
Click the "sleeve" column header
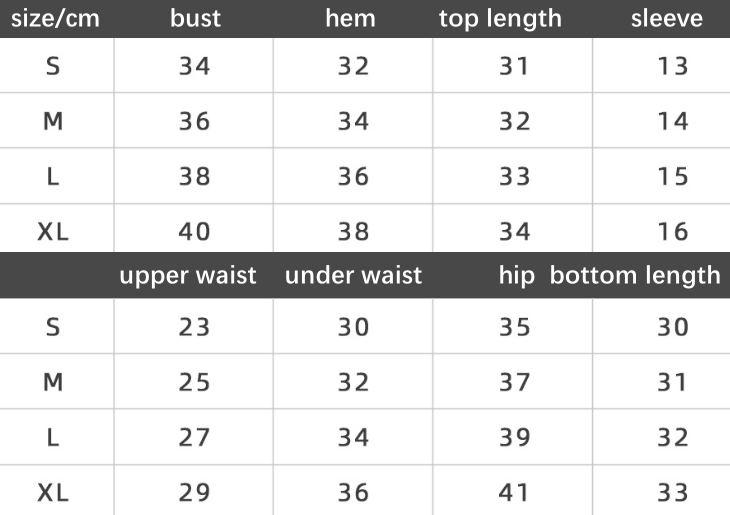(x=666, y=19)
